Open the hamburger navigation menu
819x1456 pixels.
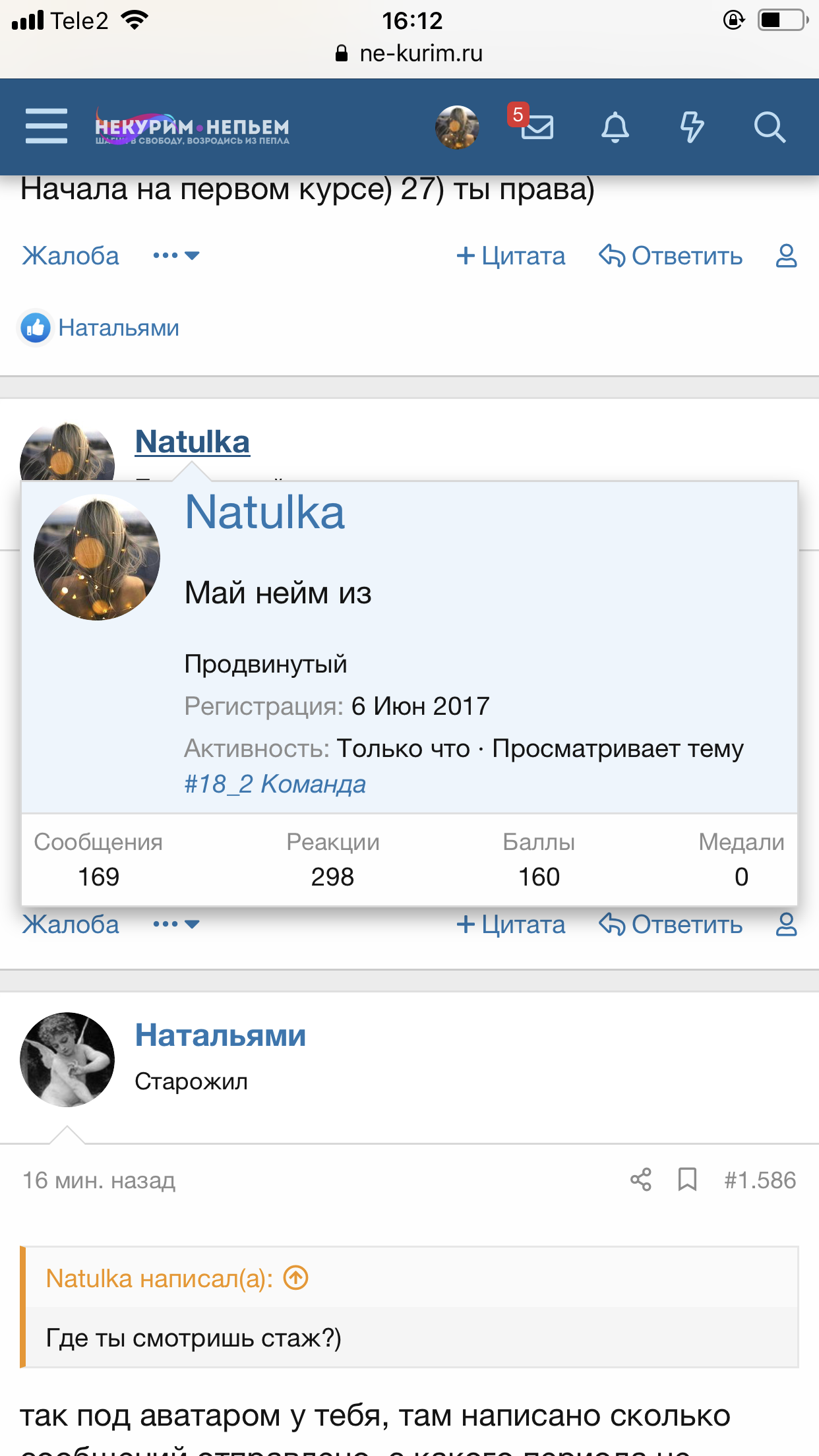click(46, 126)
